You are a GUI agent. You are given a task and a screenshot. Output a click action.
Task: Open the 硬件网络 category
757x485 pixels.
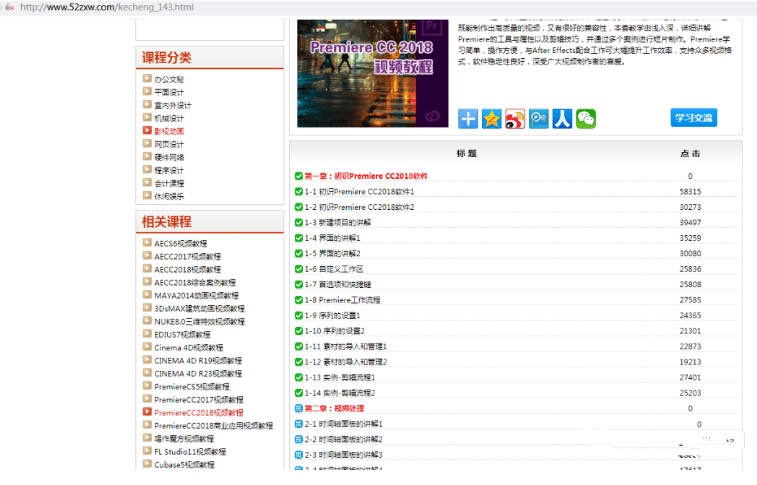tap(169, 157)
